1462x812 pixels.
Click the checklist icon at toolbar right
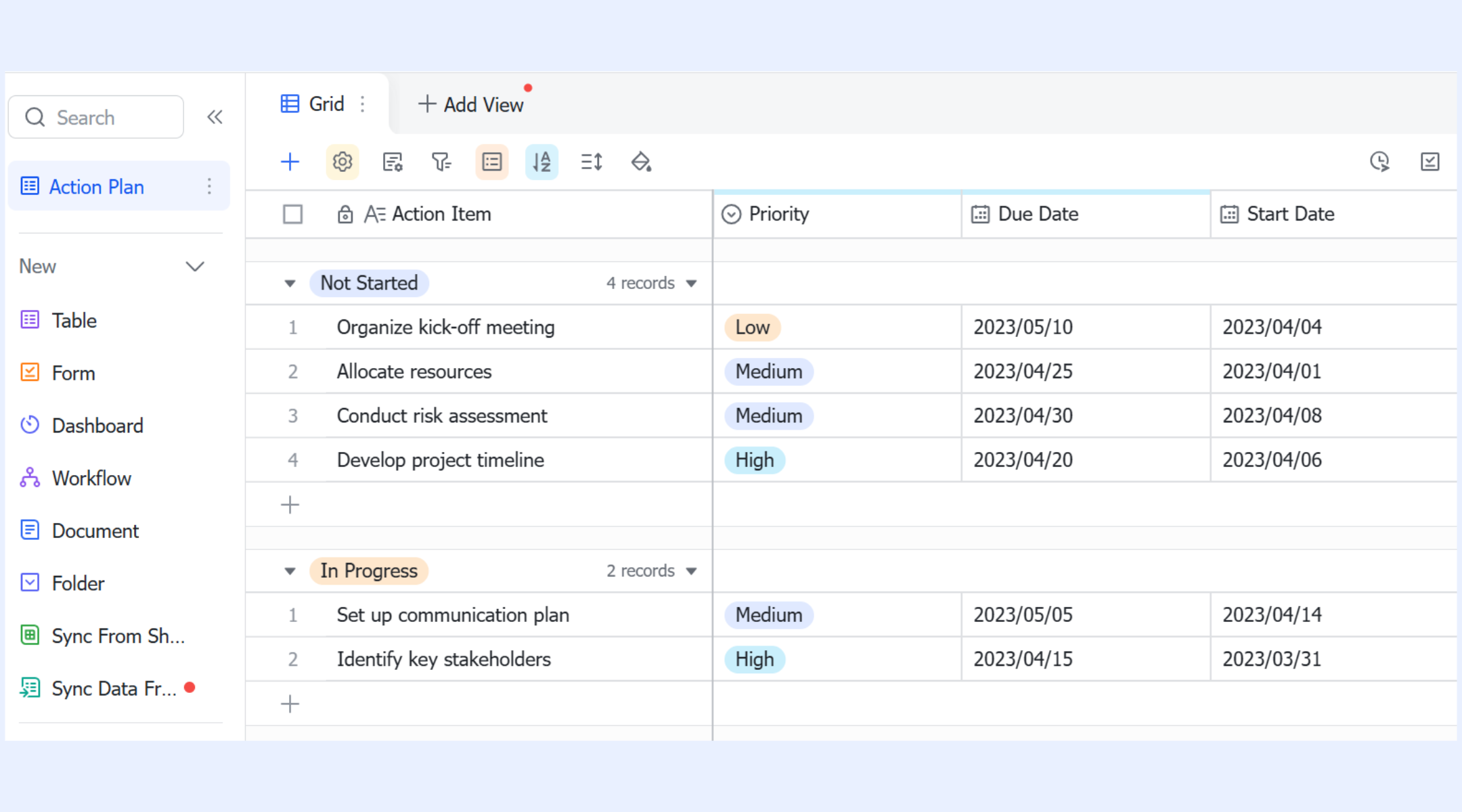(1430, 161)
